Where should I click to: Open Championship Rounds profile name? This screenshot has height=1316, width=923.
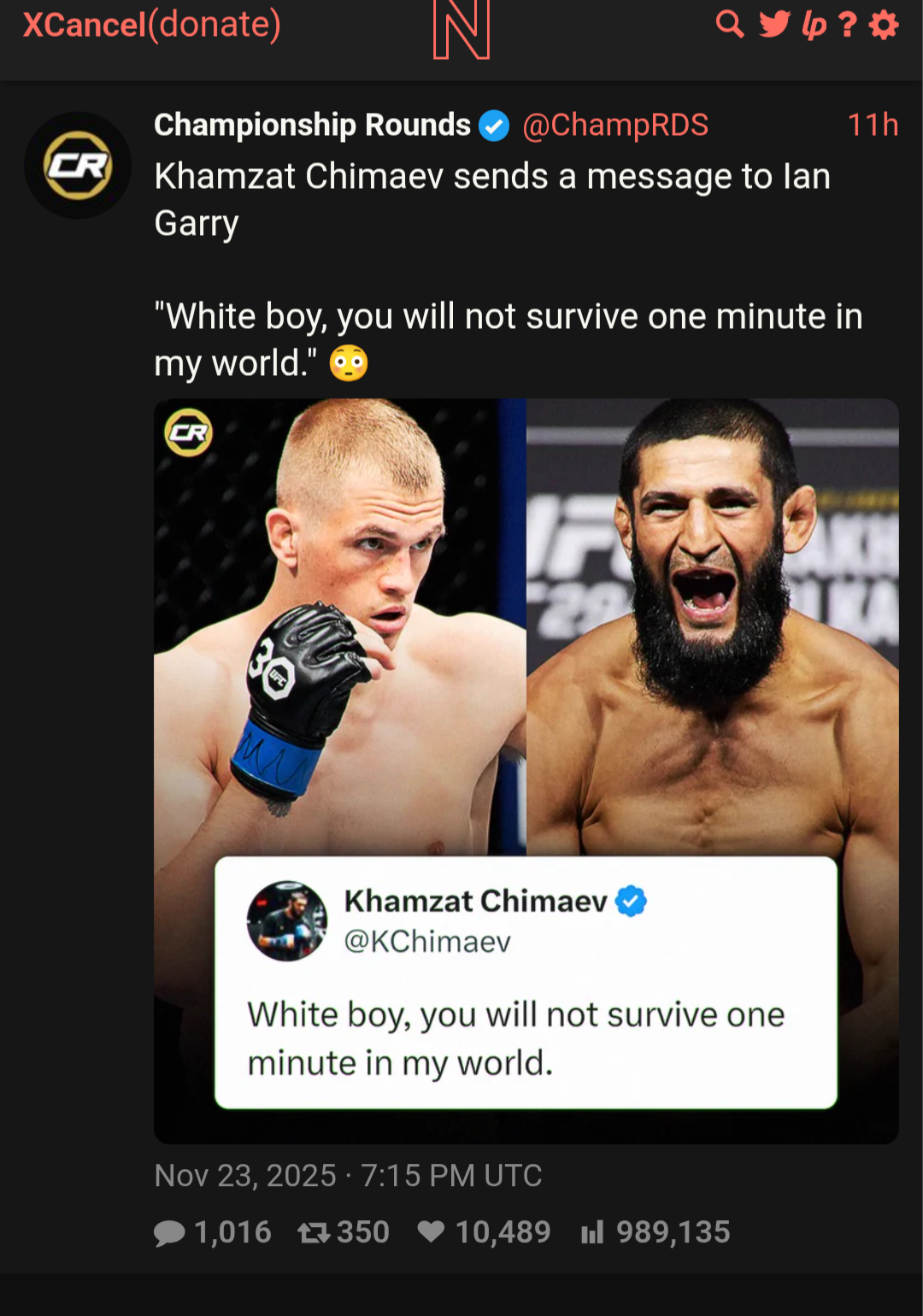312,125
